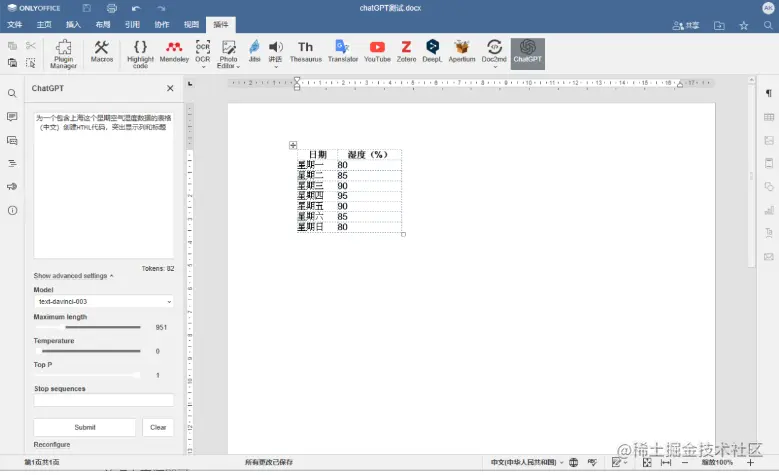Click the save icon in title bar
Viewport: 779px width, 475px height.
86,8
